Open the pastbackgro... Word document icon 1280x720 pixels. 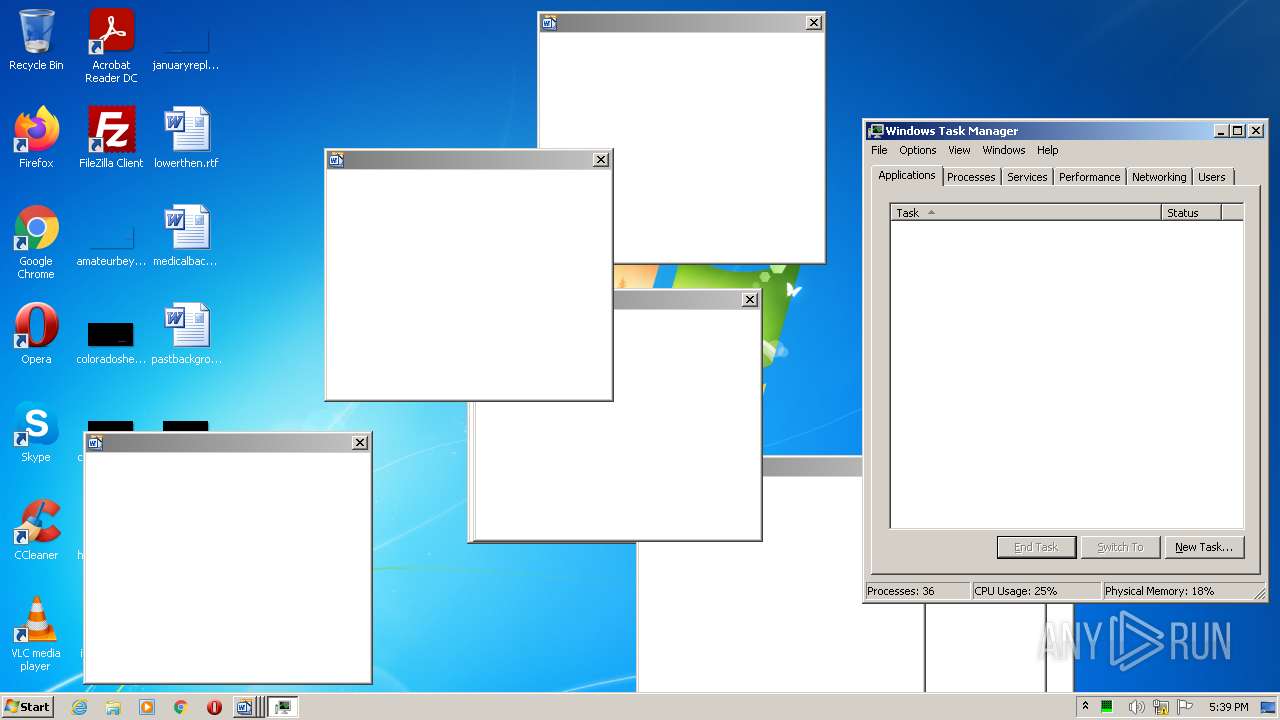coord(186,334)
